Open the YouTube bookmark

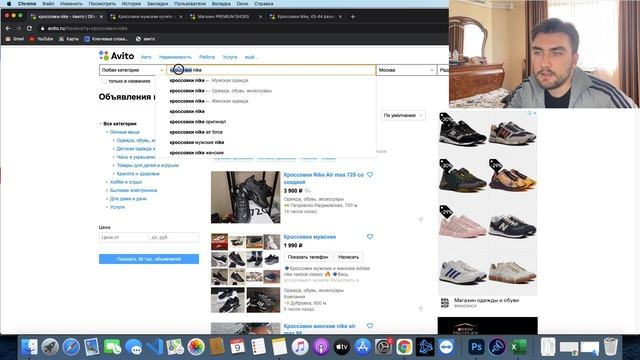click(41, 39)
